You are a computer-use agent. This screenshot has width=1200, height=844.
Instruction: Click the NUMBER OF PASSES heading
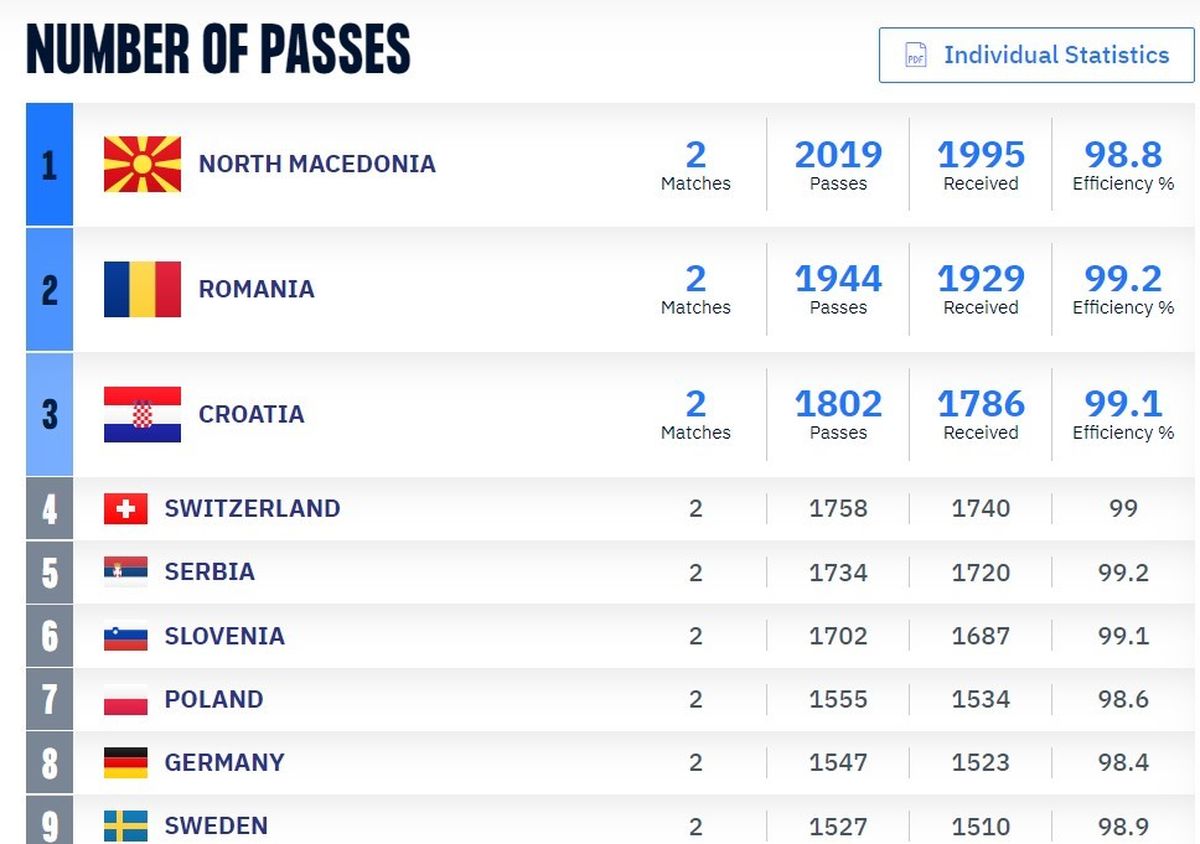218,49
